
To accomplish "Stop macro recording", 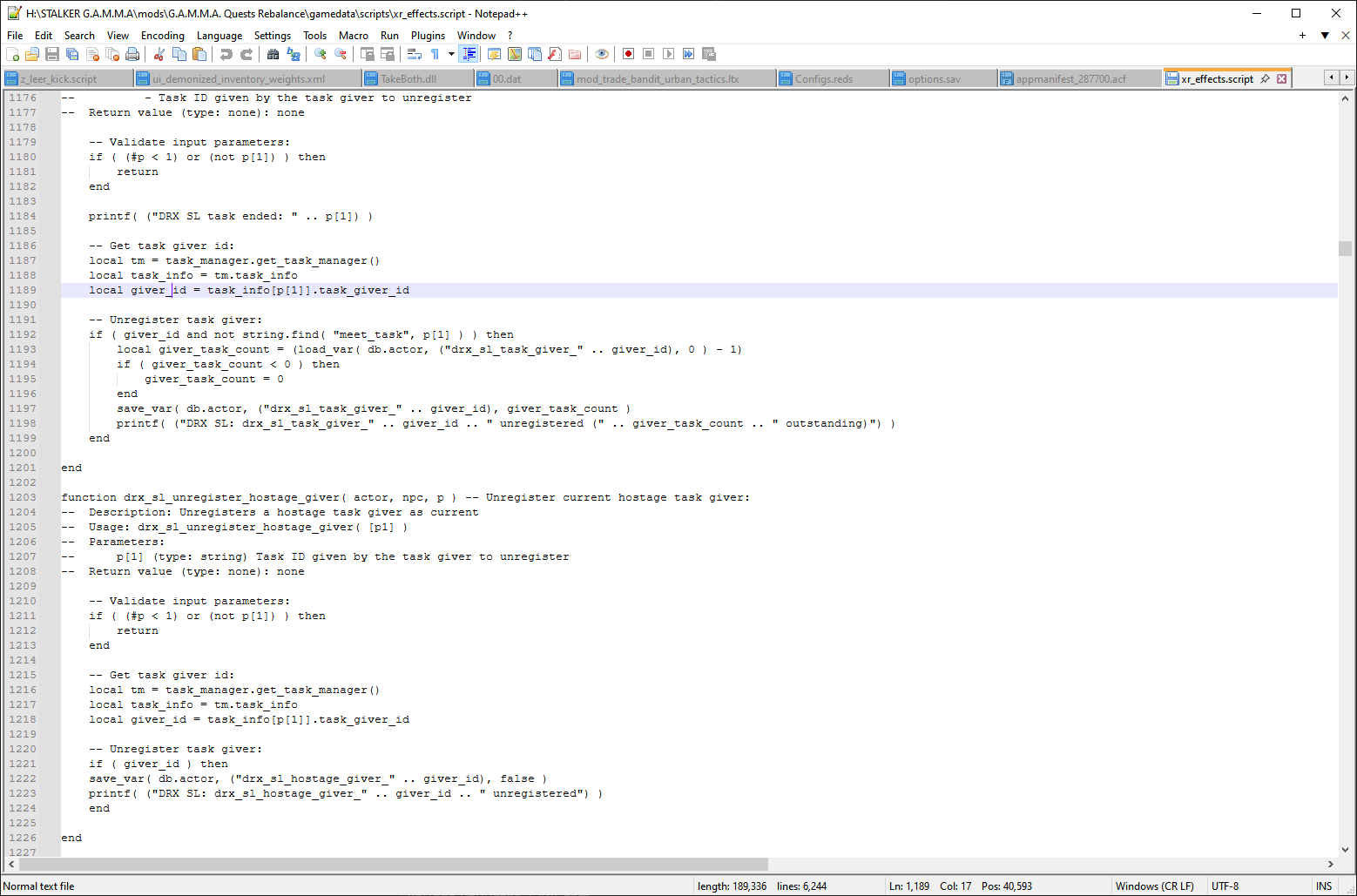I will 648,54.
